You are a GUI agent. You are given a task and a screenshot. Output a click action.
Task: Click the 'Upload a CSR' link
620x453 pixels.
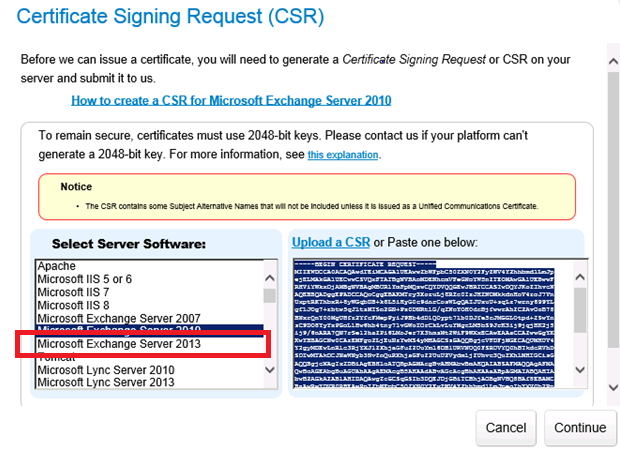point(331,242)
